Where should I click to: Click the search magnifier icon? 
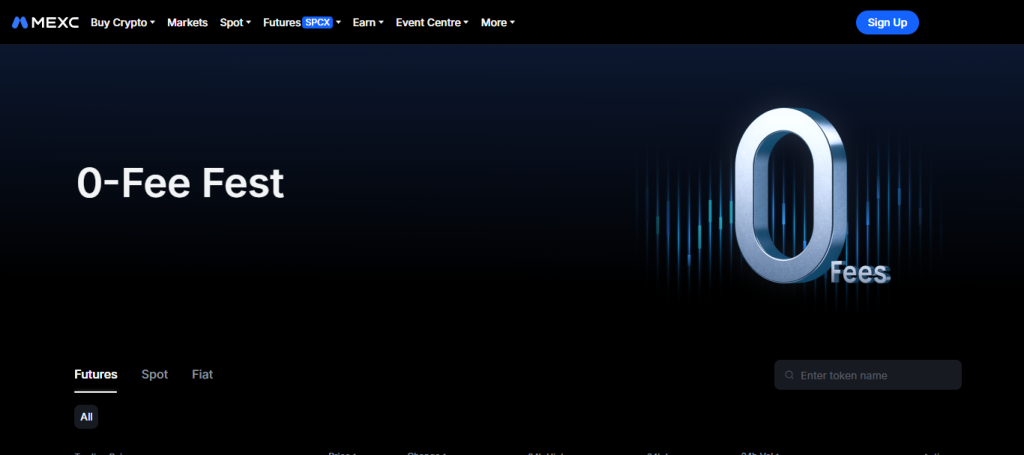click(790, 375)
